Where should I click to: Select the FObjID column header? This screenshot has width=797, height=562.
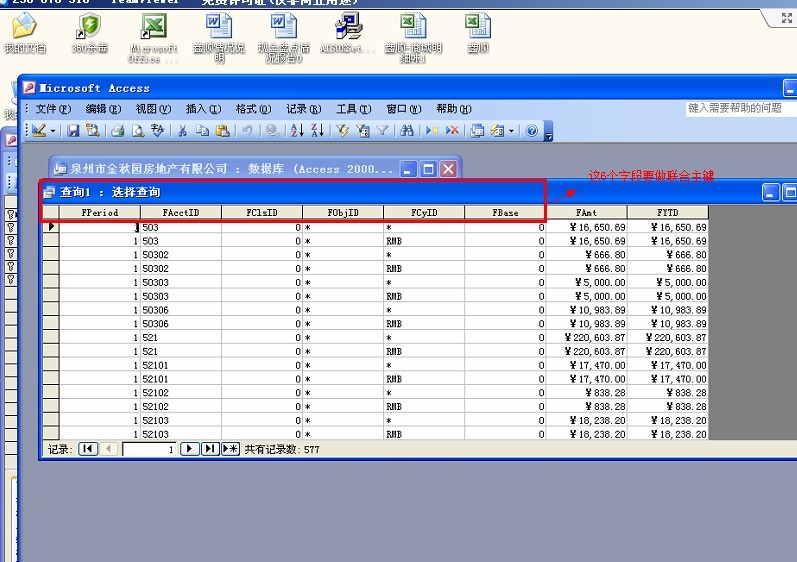click(x=343, y=212)
